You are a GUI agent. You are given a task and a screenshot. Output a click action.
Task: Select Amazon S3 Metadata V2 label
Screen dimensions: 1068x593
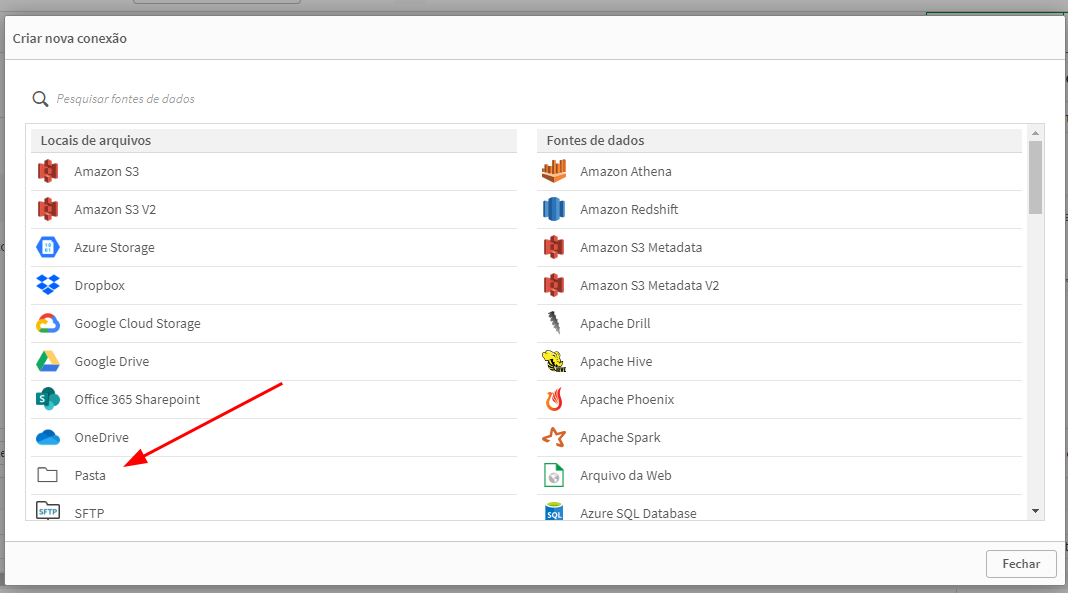650,286
